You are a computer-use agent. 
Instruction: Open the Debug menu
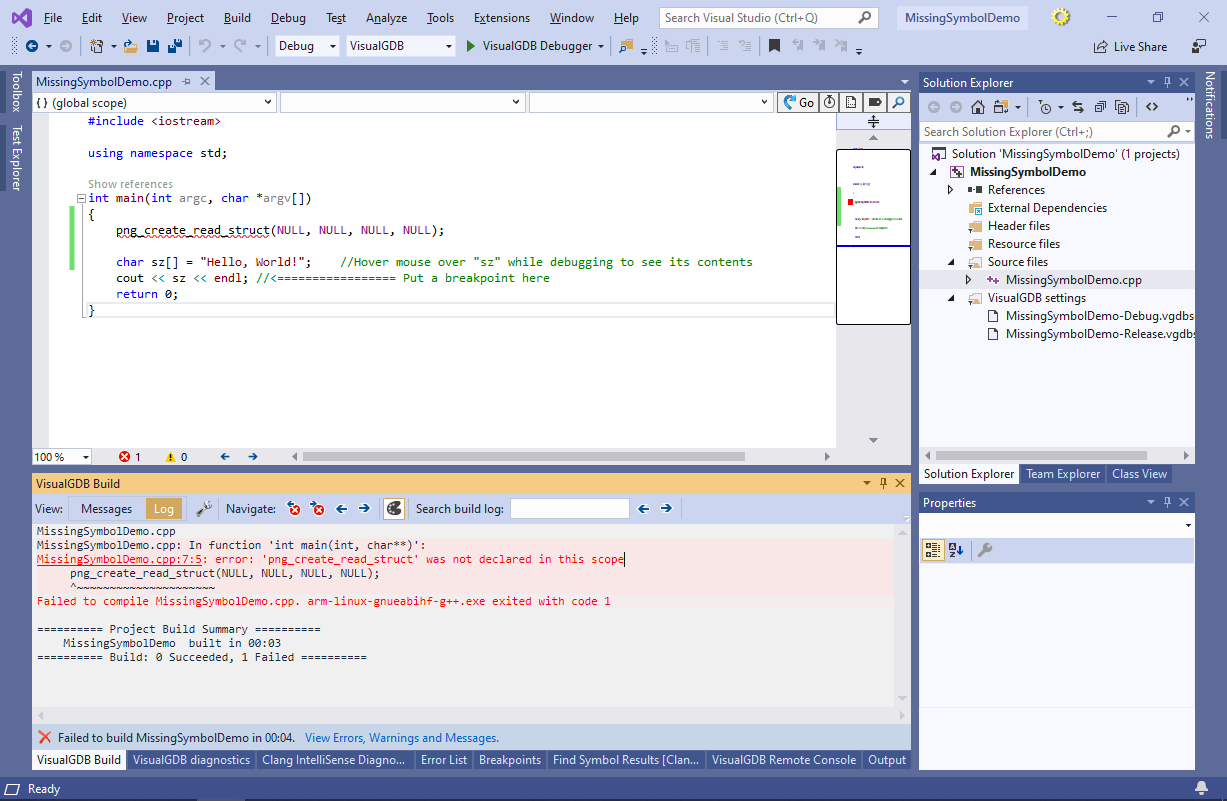pos(288,18)
